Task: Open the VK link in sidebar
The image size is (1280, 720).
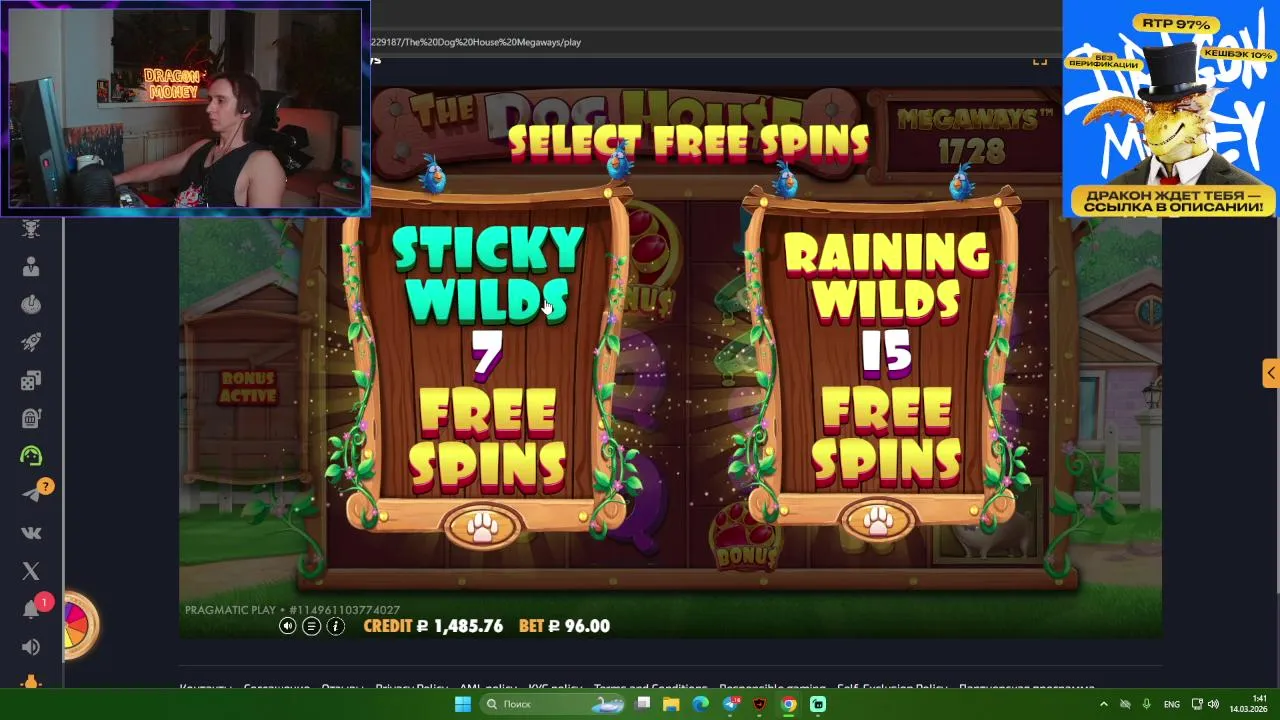Action: 31,533
